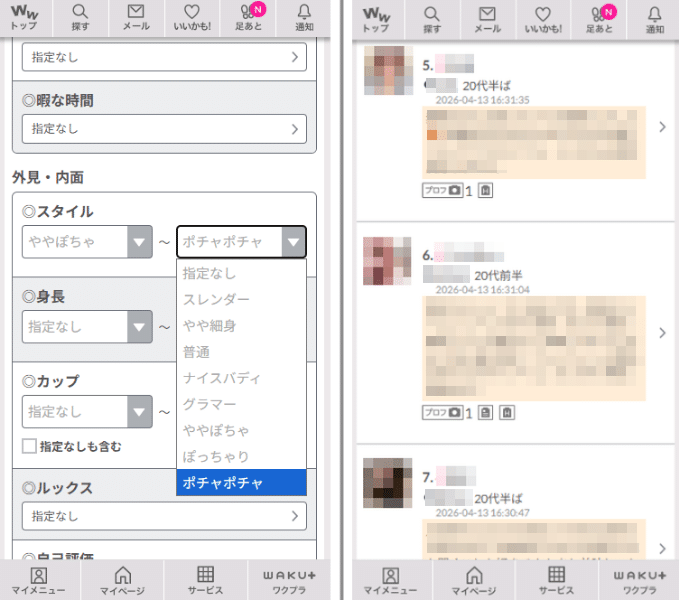The image size is (679, 600).
Task: Open マイページ home in right bottom bar
Action: tap(474, 580)
